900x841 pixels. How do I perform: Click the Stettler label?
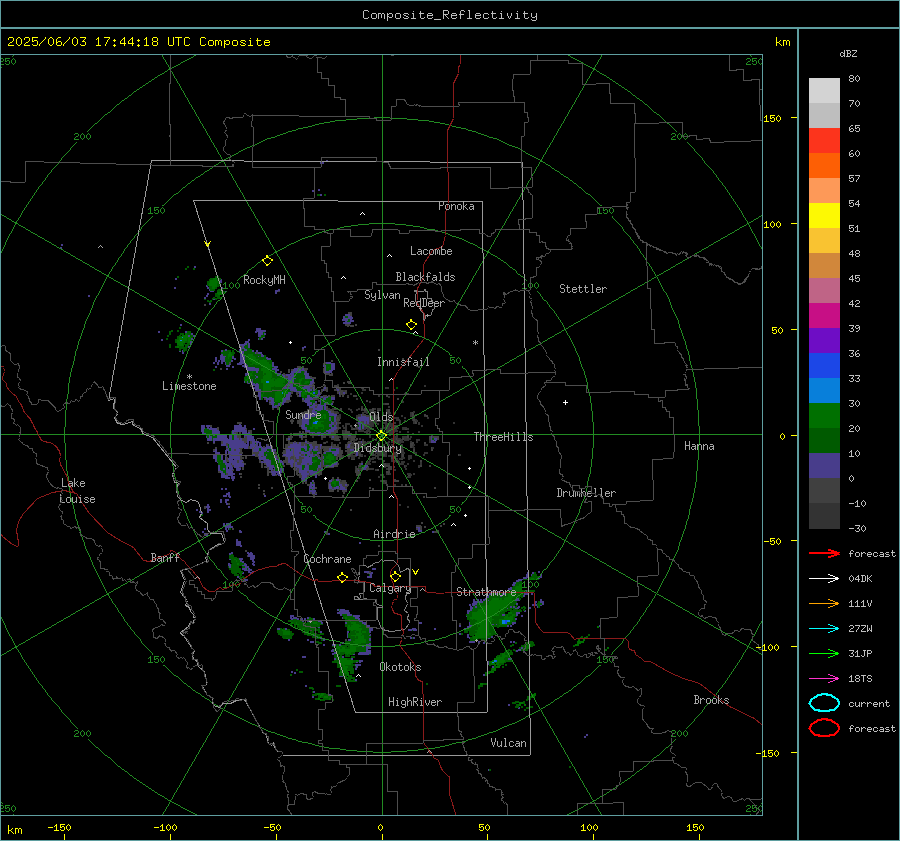tap(583, 289)
